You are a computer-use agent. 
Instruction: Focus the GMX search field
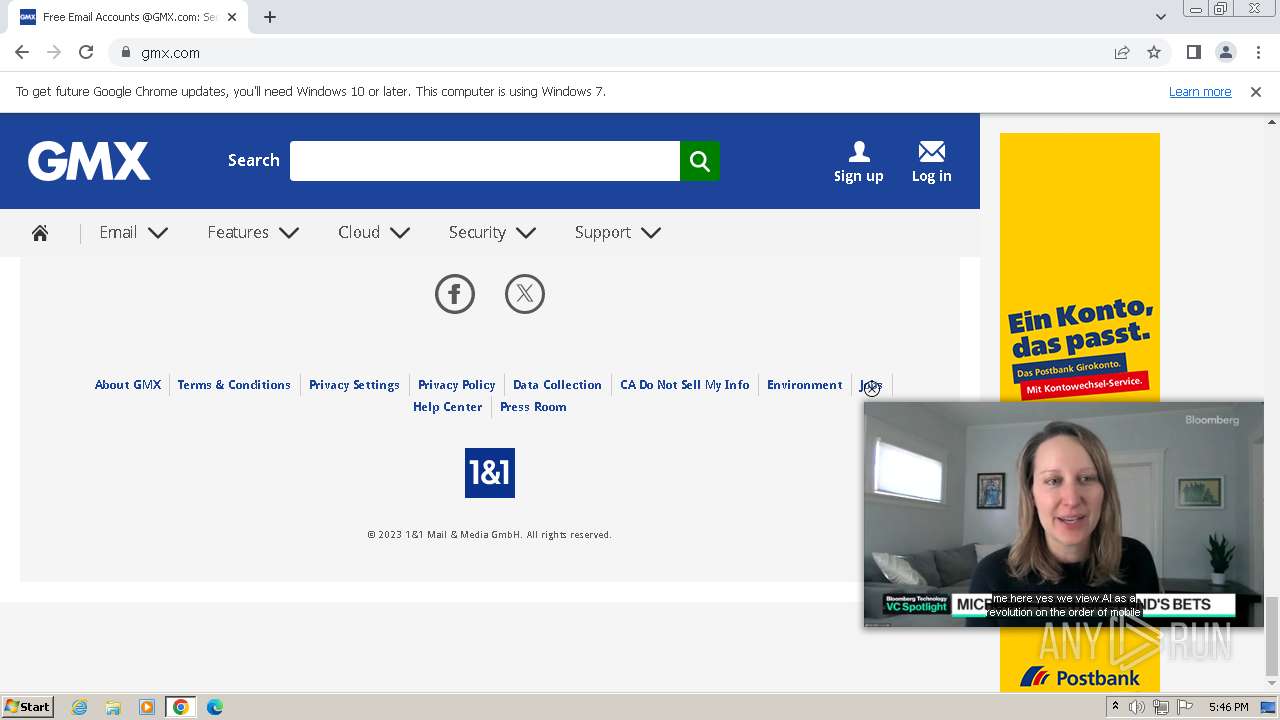(x=485, y=161)
